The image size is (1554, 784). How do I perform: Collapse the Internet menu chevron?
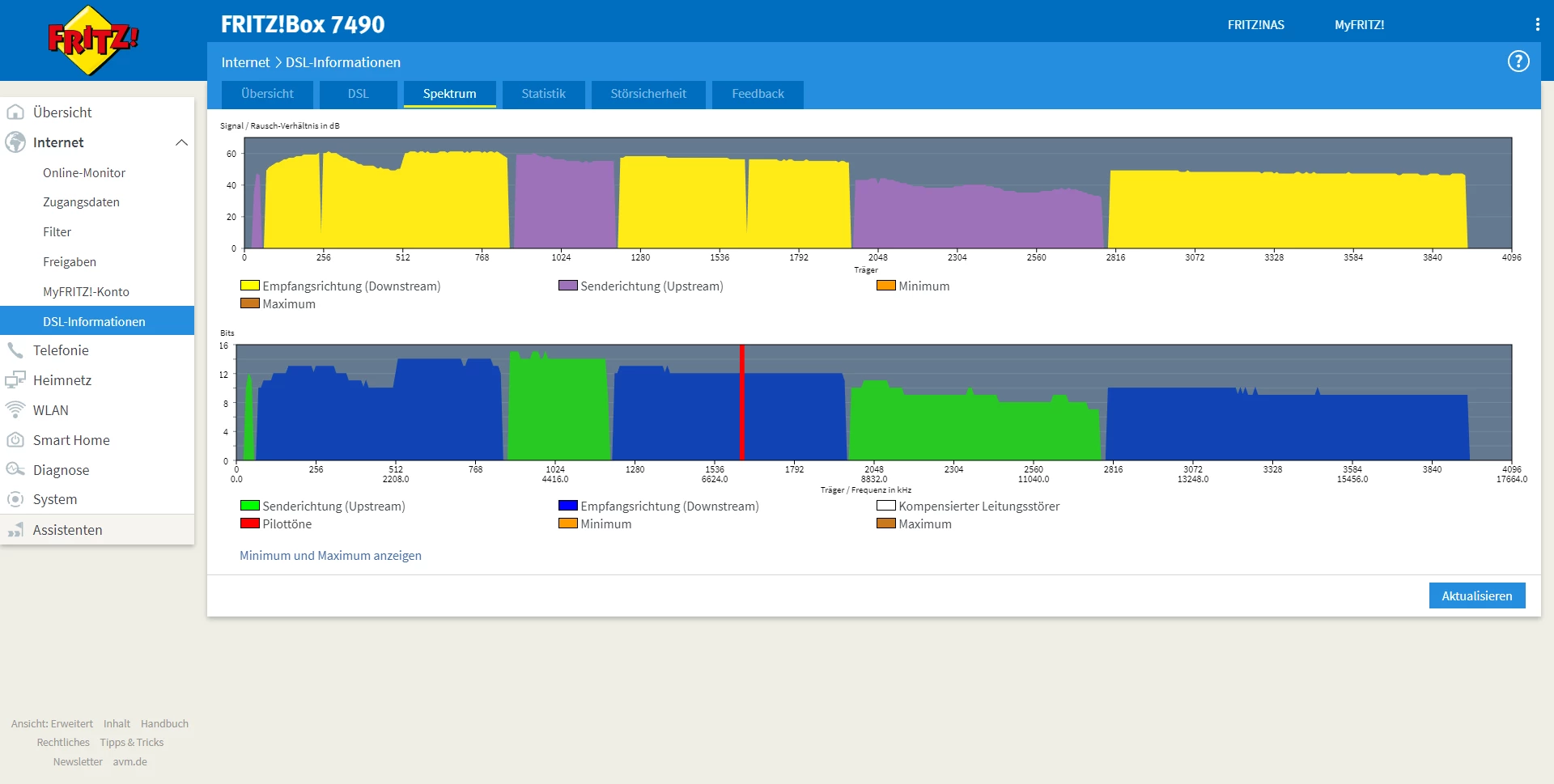181,142
